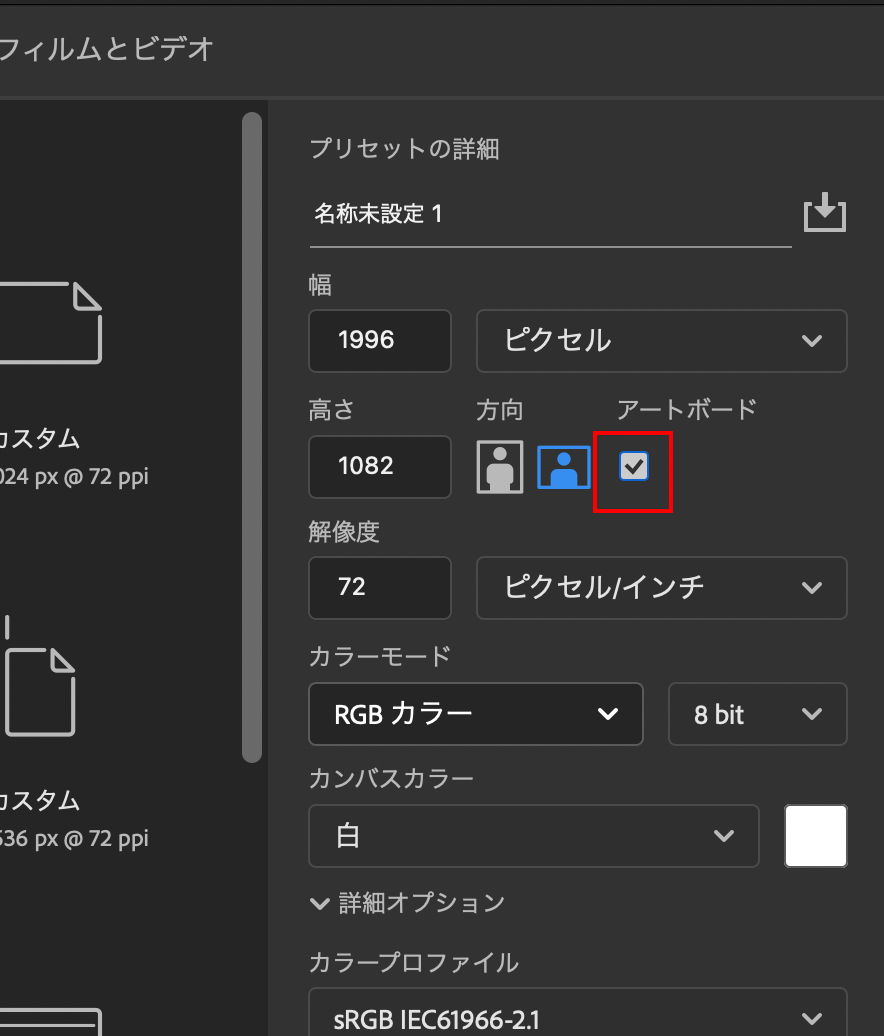Image resolution: width=884 pixels, height=1036 pixels.
Task: Open the ピクセル width unit dropdown
Action: point(661,341)
